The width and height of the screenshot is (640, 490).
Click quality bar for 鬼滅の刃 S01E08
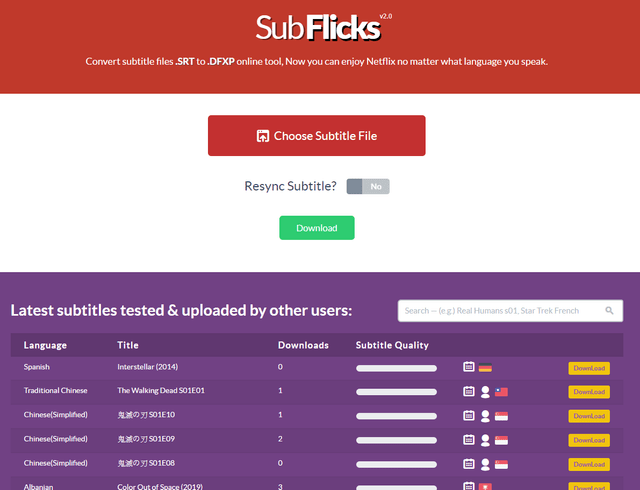[x=396, y=464]
